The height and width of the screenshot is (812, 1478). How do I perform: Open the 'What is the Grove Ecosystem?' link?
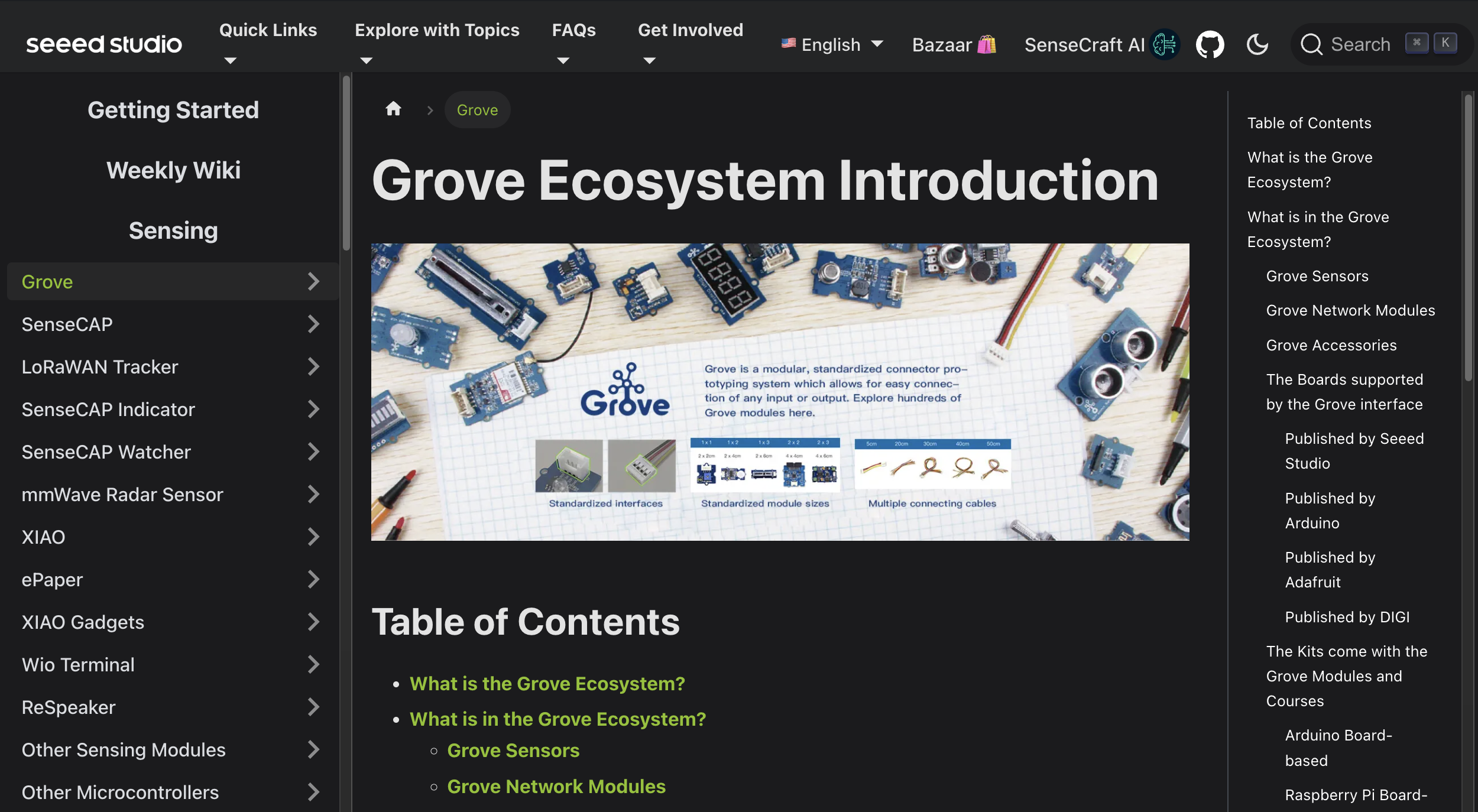[x=547, y=684]
